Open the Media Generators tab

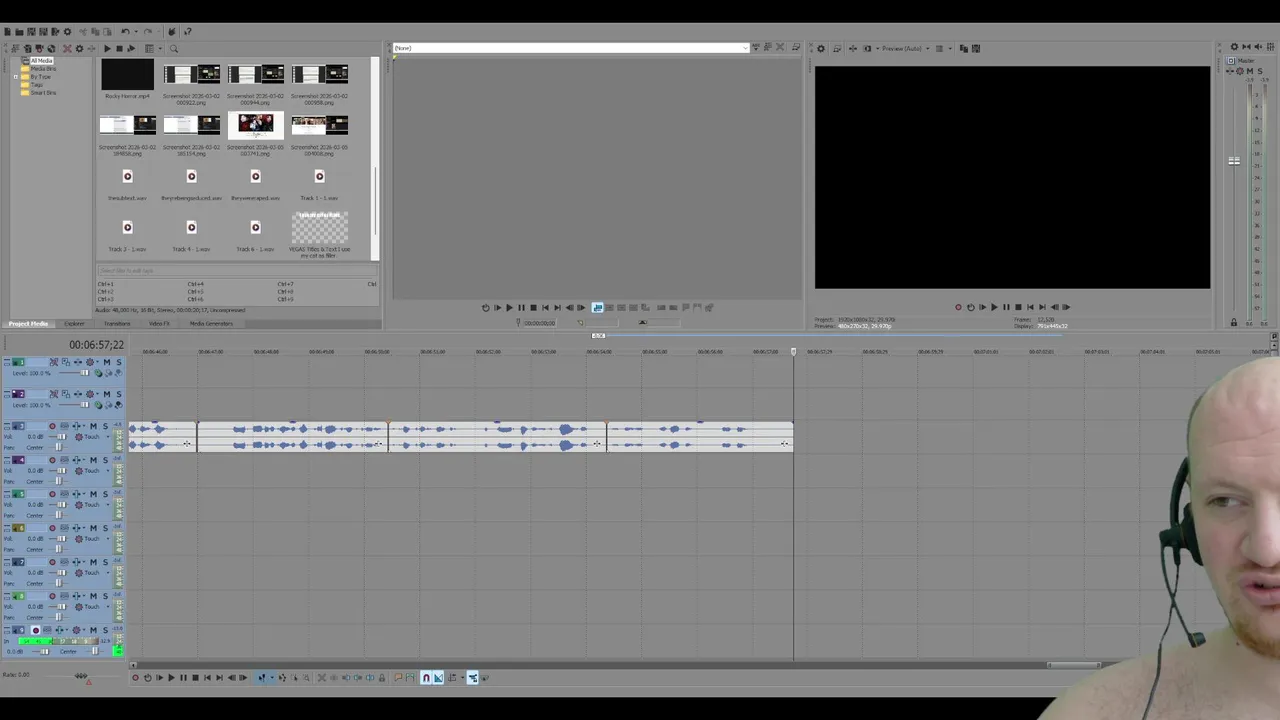click(211, 324)
